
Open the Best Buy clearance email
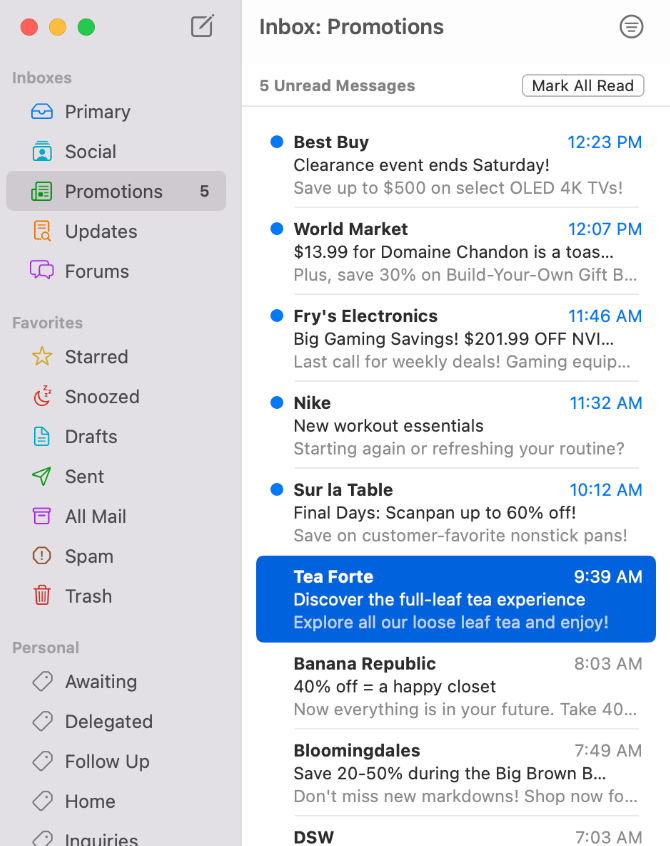pos(456,164)
